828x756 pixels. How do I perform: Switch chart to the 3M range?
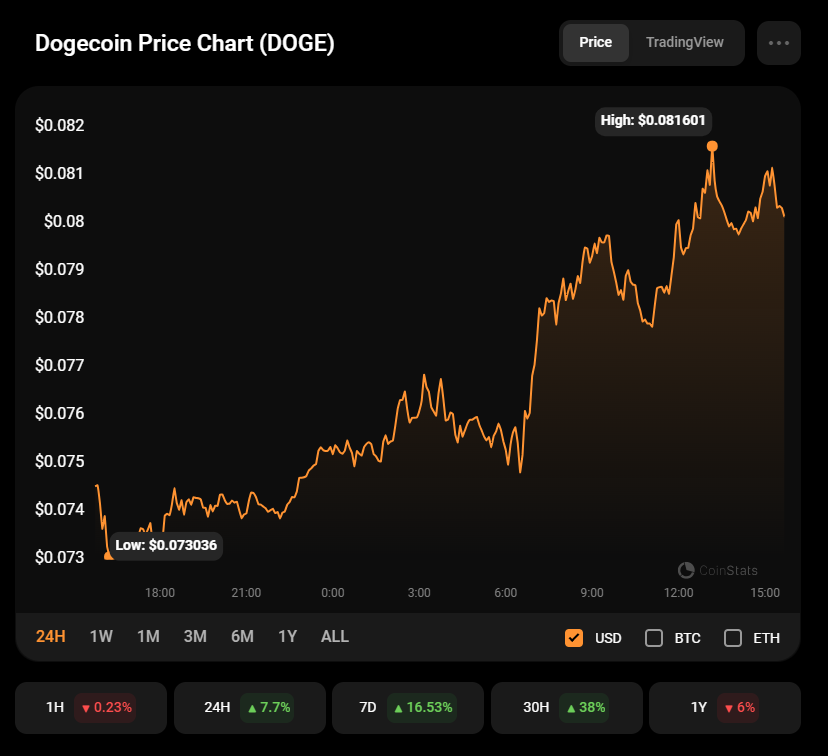pos(195,637)
